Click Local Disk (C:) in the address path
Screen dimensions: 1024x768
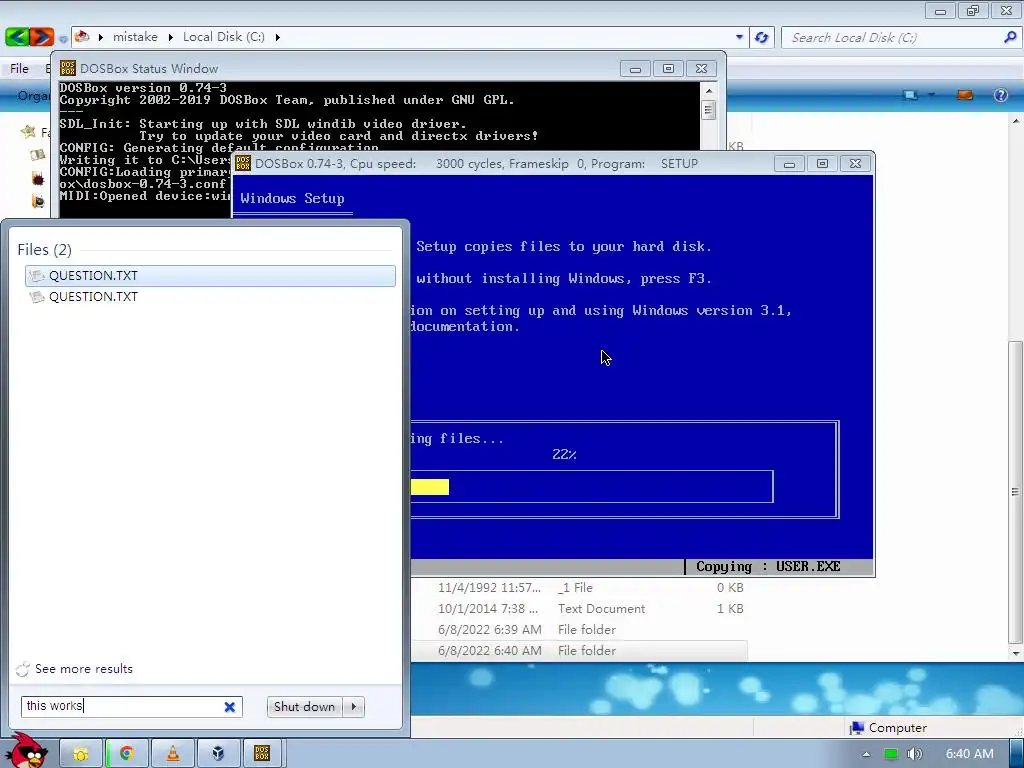click(x=224, y=37)
